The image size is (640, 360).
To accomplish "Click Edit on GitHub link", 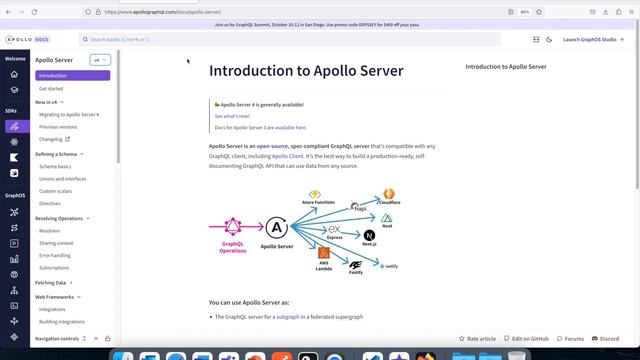I will (x=526, y=339).
